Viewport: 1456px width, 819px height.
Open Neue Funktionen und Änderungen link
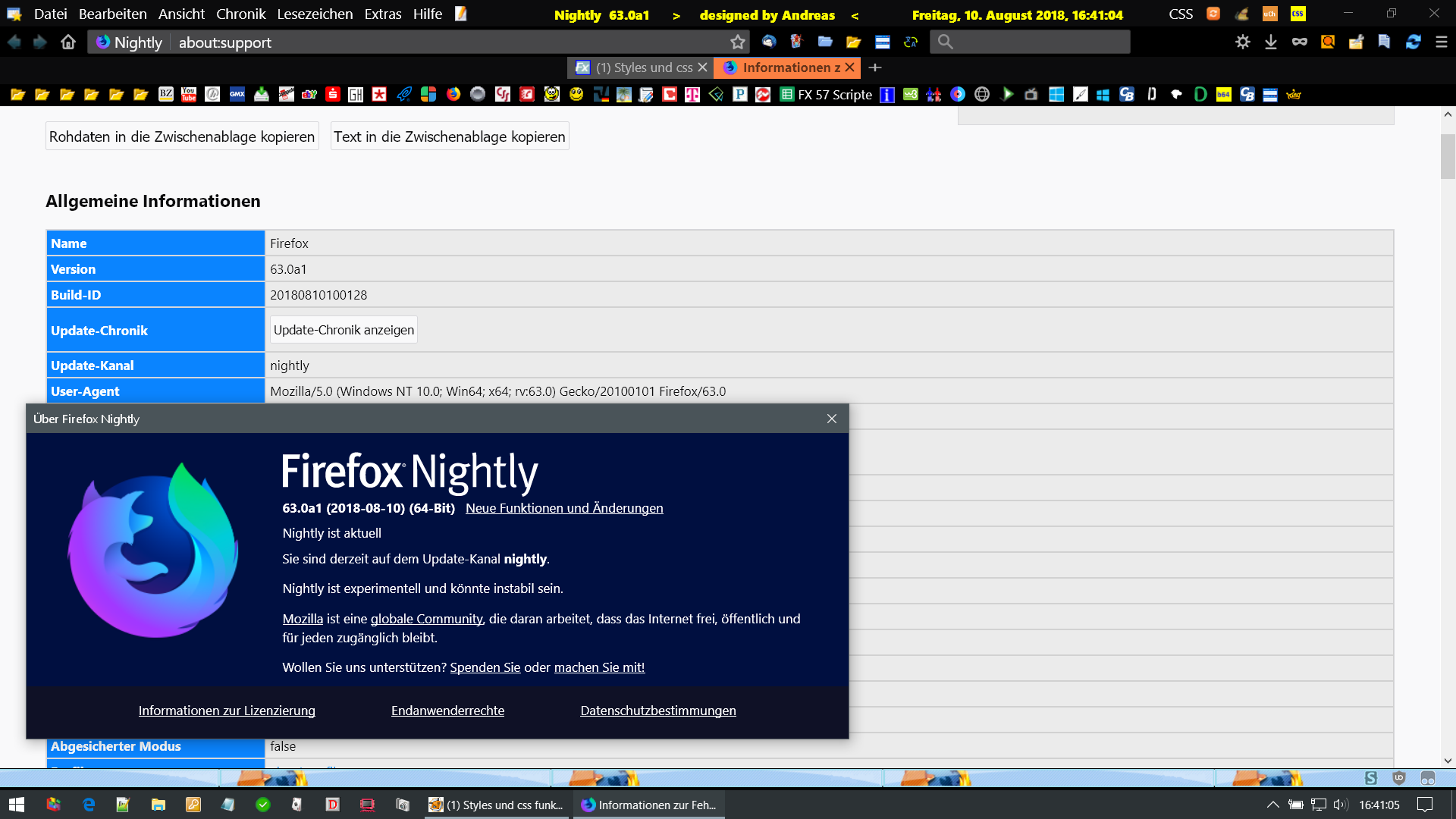point(563,508)
